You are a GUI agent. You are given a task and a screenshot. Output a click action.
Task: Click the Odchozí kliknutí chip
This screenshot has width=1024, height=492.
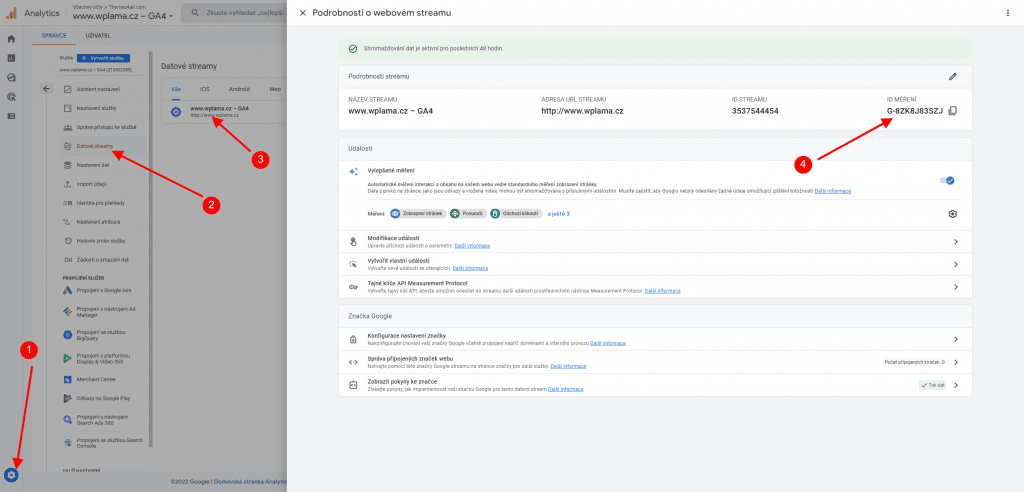point(516,214)
